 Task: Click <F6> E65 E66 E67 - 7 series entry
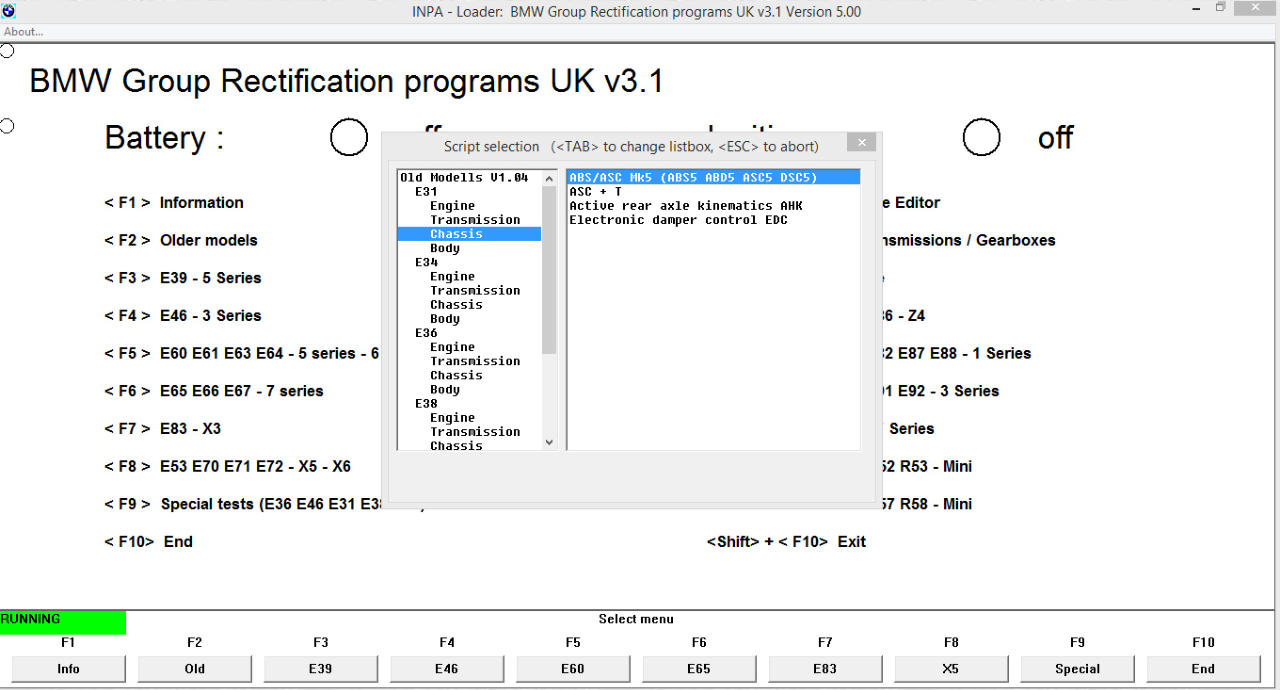(214, 391)
